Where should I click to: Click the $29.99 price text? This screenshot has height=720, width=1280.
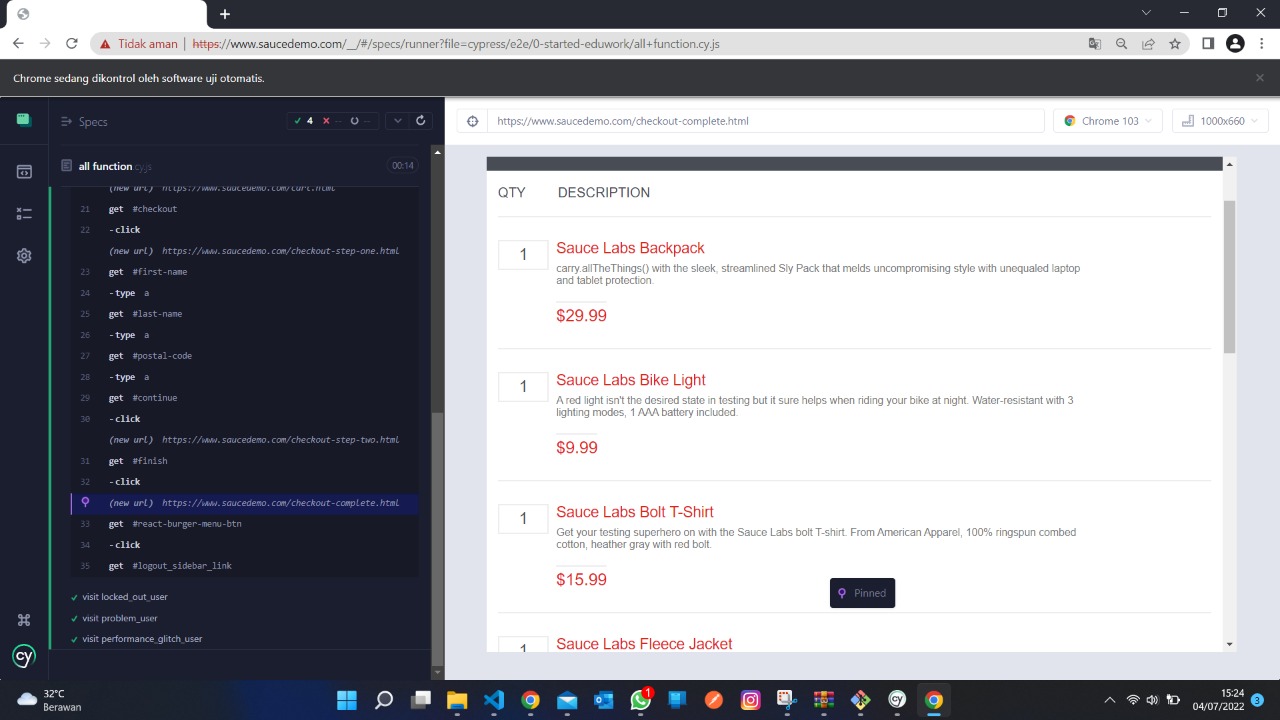coord(581,316)
